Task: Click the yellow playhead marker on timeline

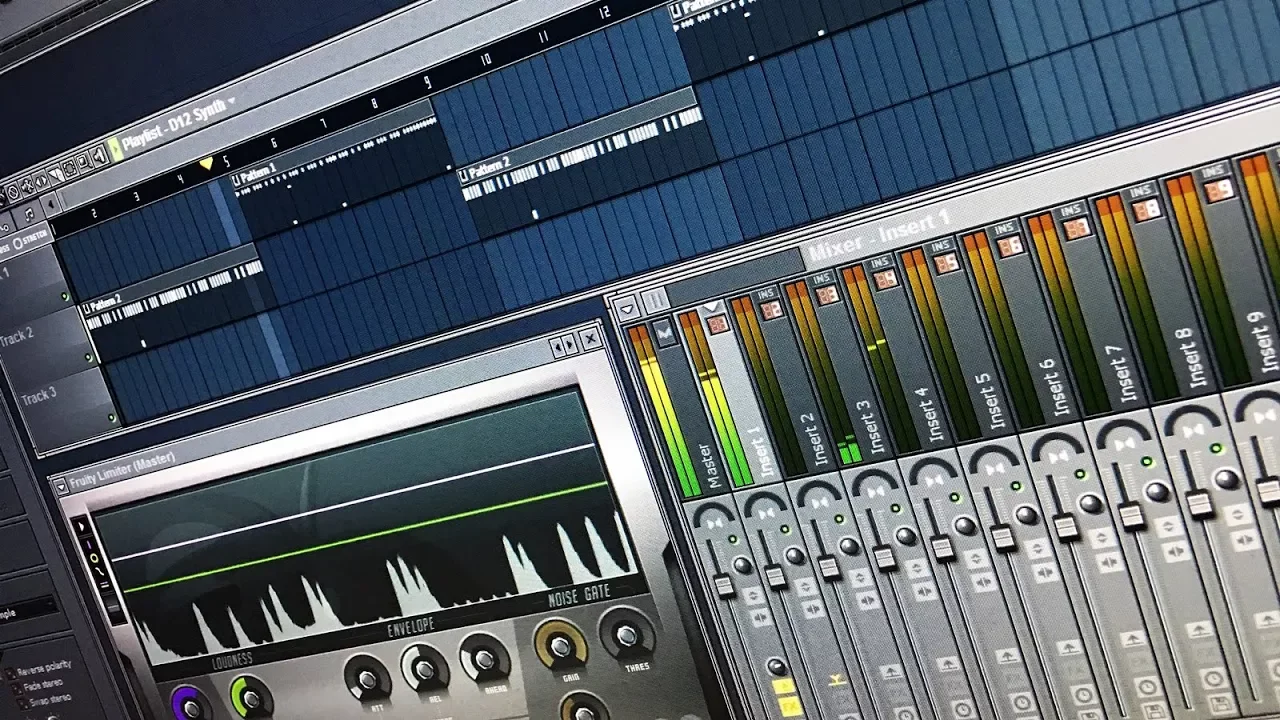Action: click(206, 163)
